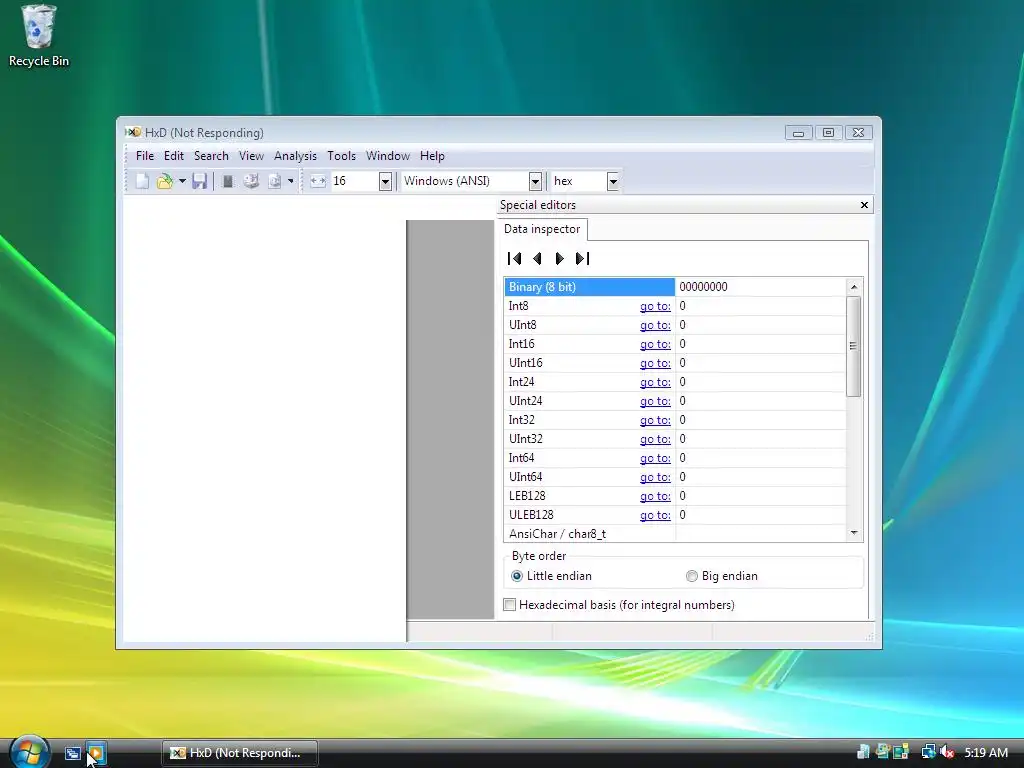Viewport: 1024px width, 768px height.
Task: Select the Binary (8 bit) row
Action: click(590, 287)
